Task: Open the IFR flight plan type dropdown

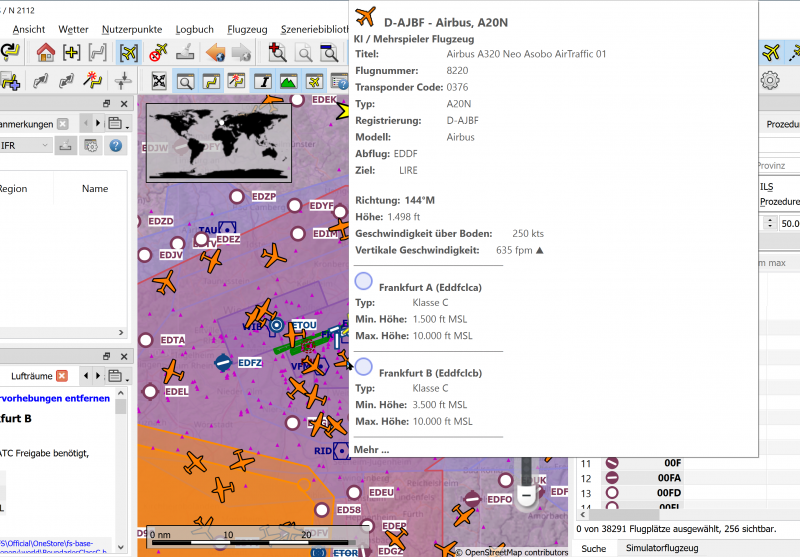Action: tap(25, 145)
